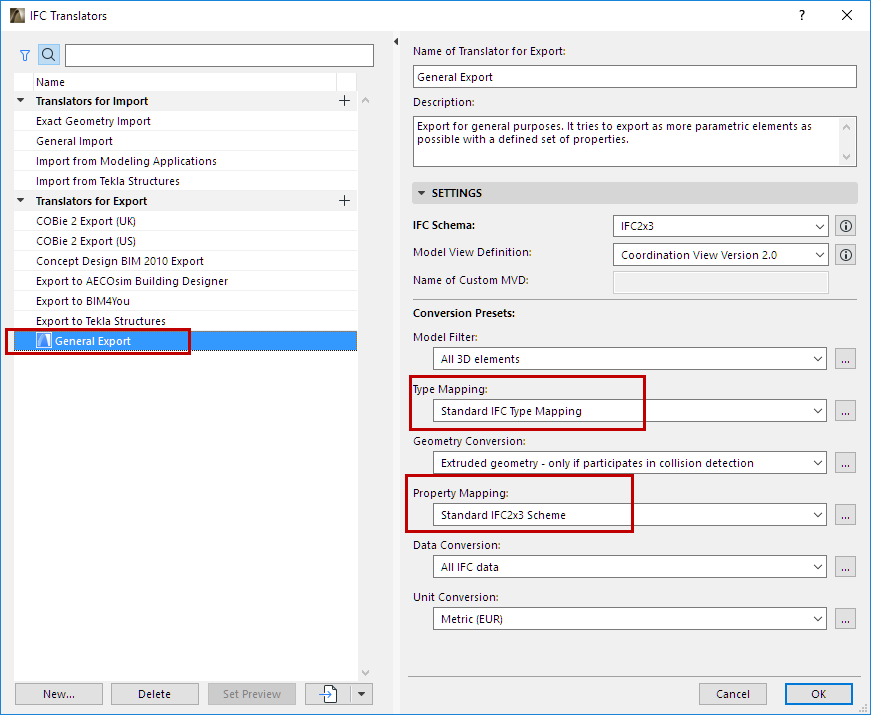The height and width of the screenshot is (715, 871).
Task: Collapse the SETTINGS section
Action: [x=421, y=193]
